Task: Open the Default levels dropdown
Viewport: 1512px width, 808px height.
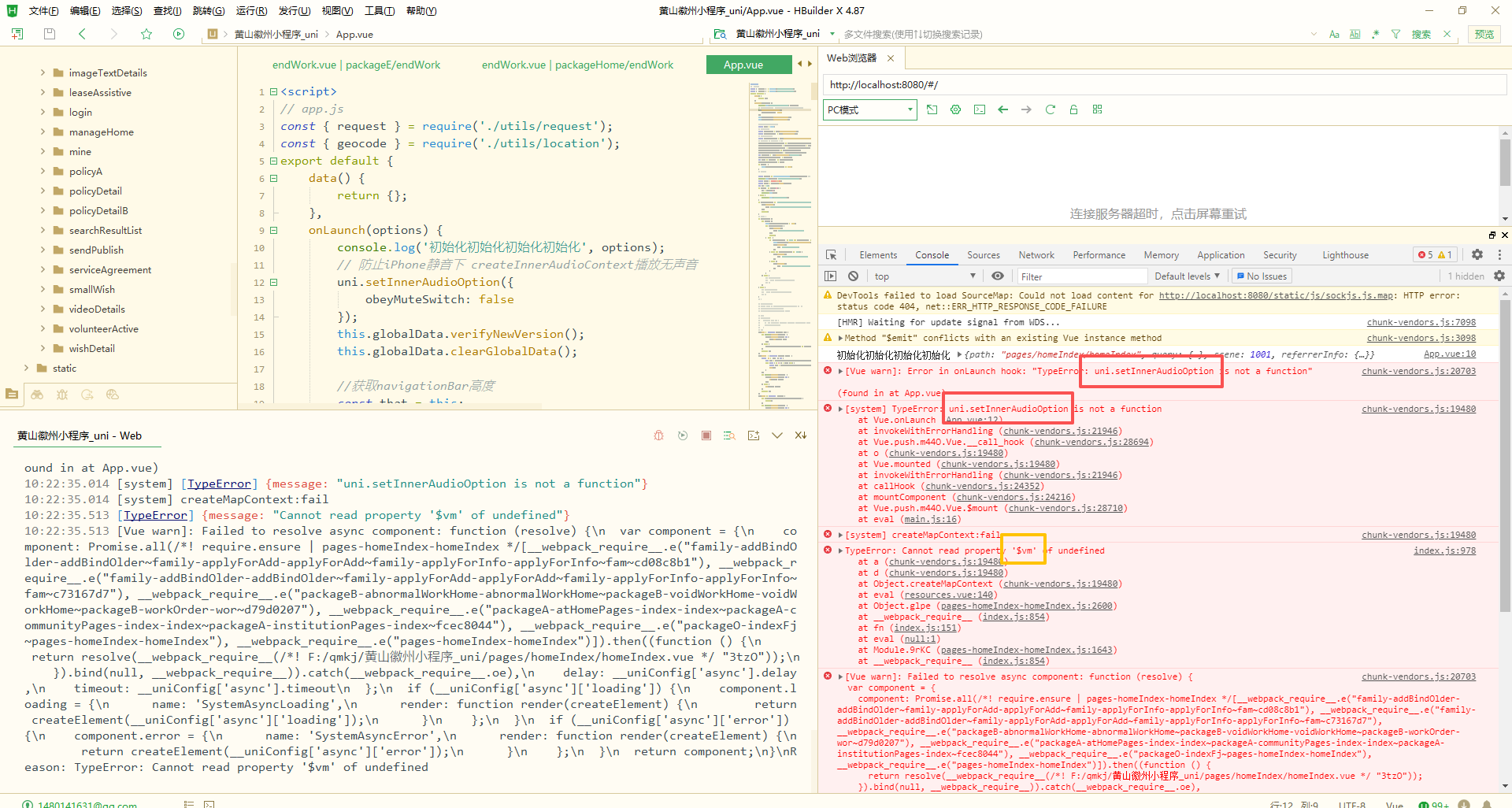Action: pos(1187,276)
